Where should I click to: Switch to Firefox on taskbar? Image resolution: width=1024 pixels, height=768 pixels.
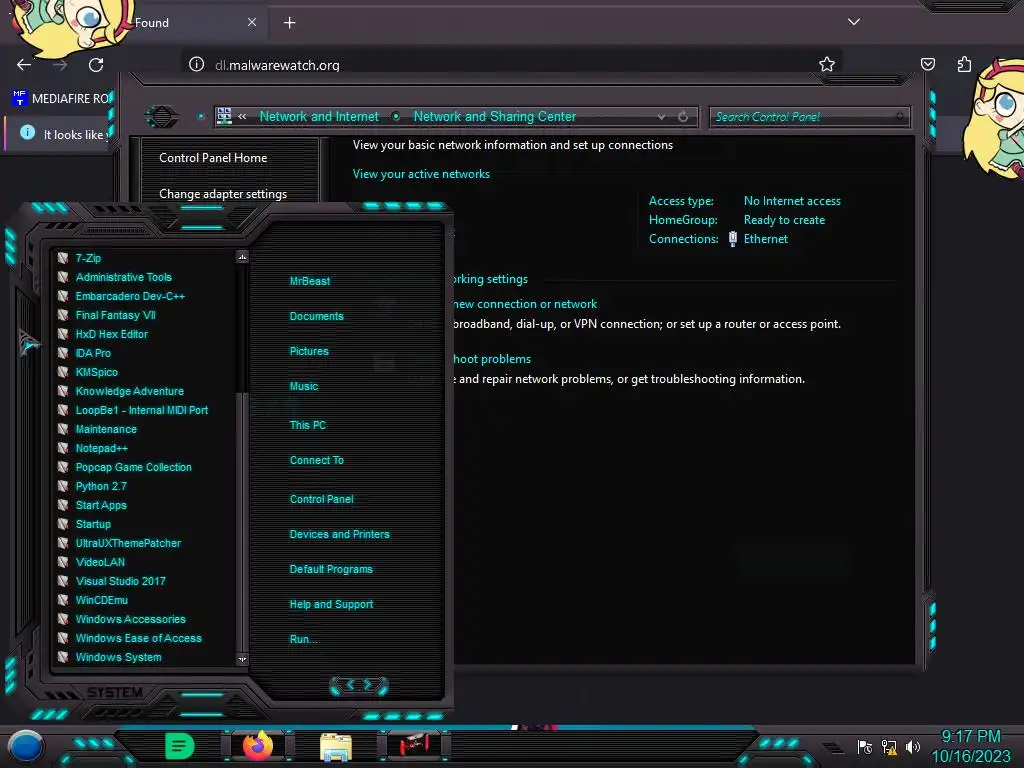tap(258, 745)
